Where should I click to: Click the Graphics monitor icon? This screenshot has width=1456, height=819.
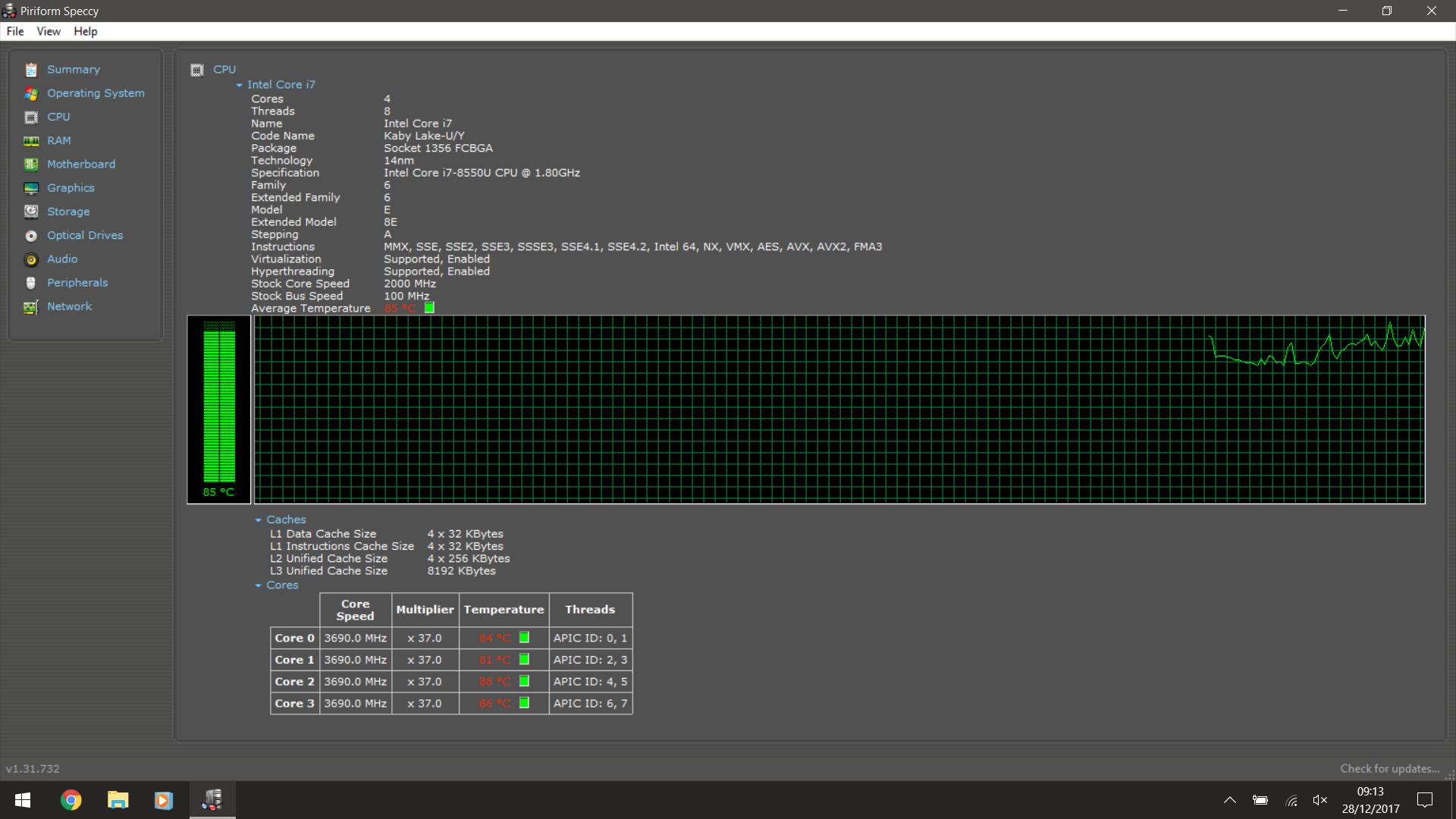pyautogui.click(x=31, y=188)
